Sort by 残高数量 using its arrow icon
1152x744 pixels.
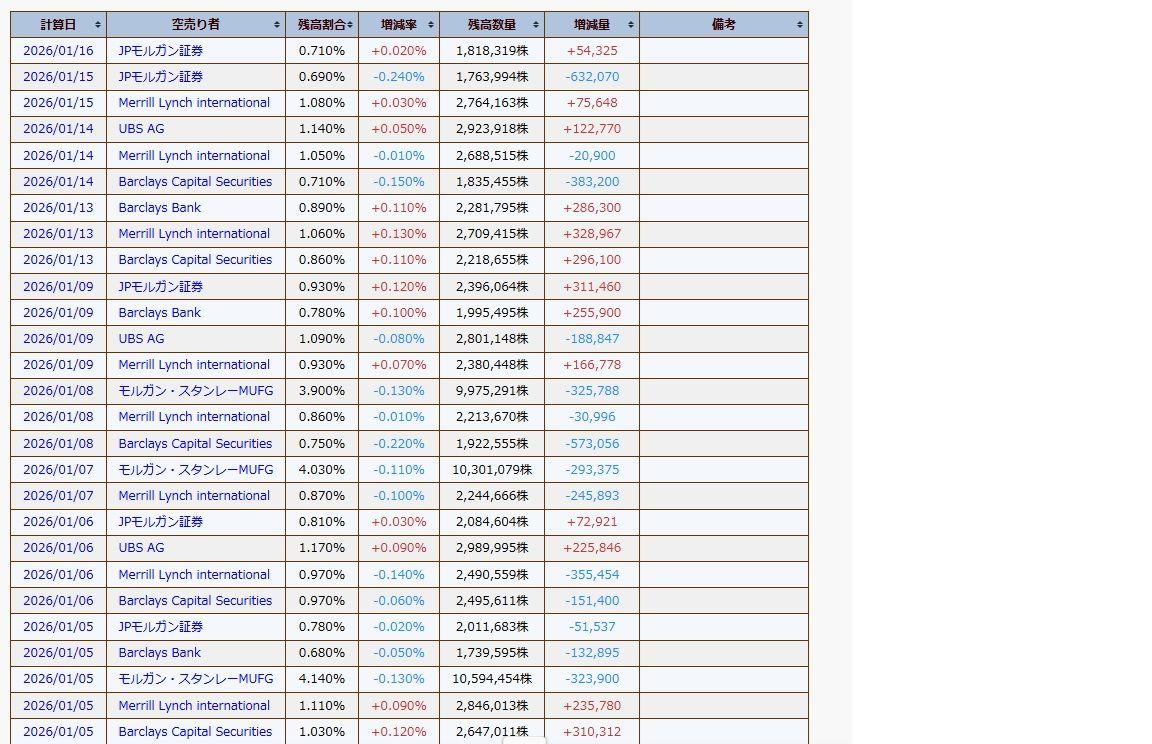[537, 25]
